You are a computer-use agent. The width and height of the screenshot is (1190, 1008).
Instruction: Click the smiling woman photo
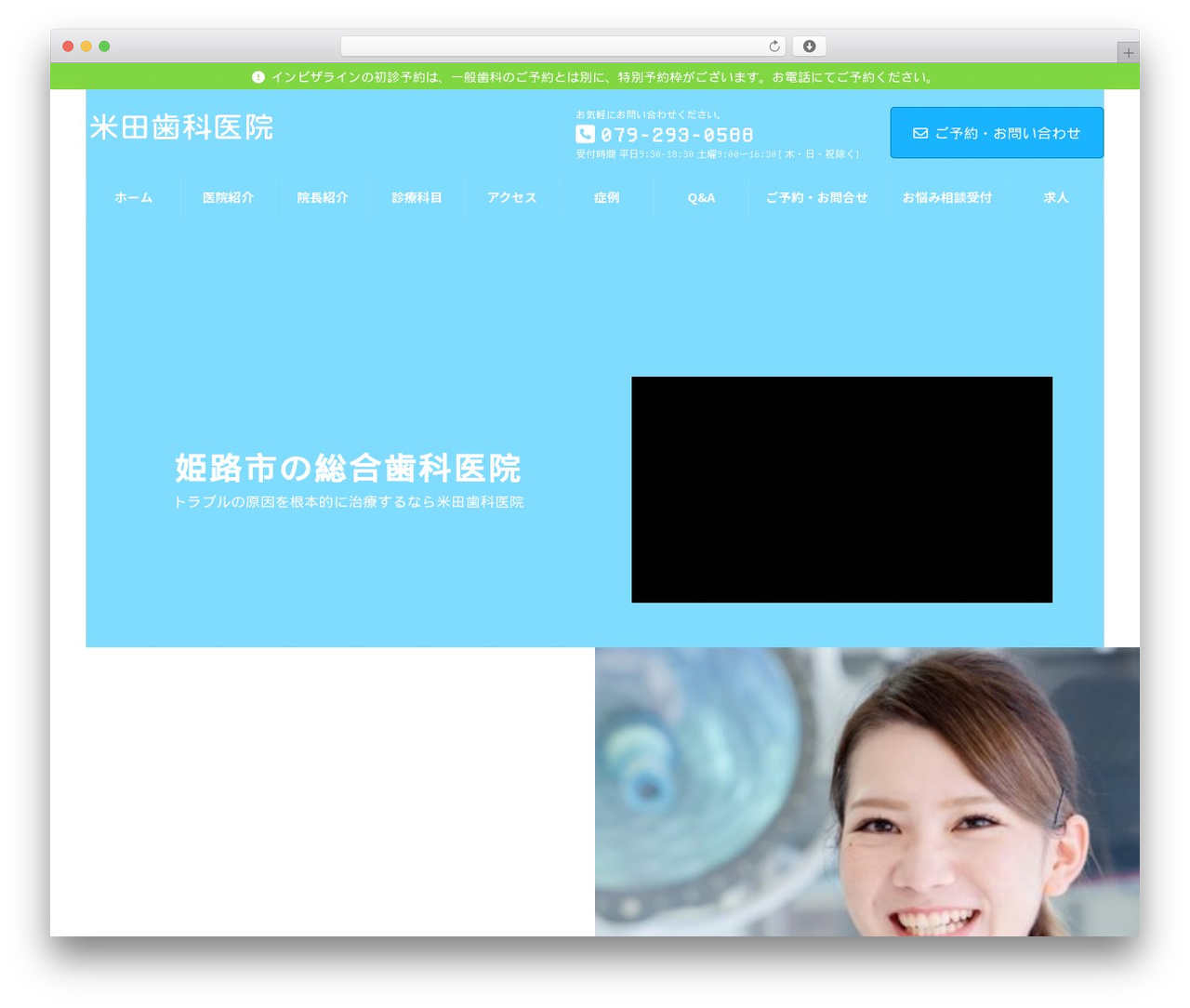click(867, 791)
